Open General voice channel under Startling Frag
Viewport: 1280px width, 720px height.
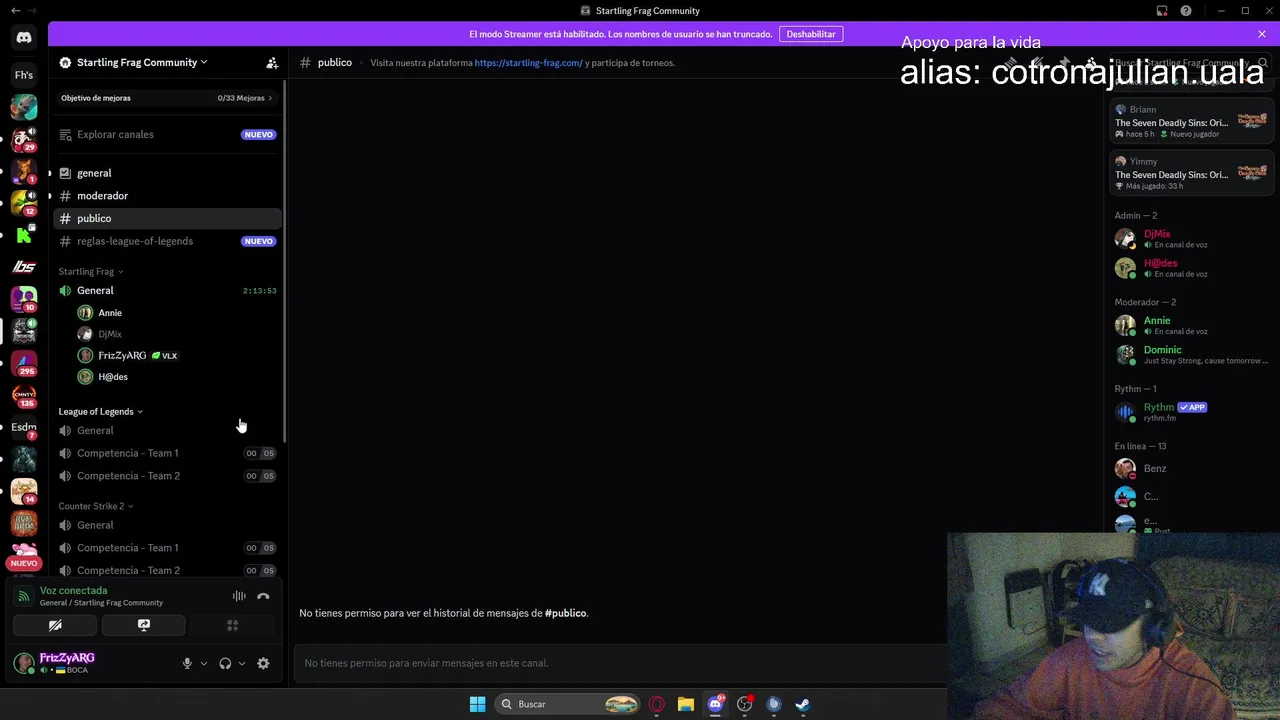click(167, 290)
